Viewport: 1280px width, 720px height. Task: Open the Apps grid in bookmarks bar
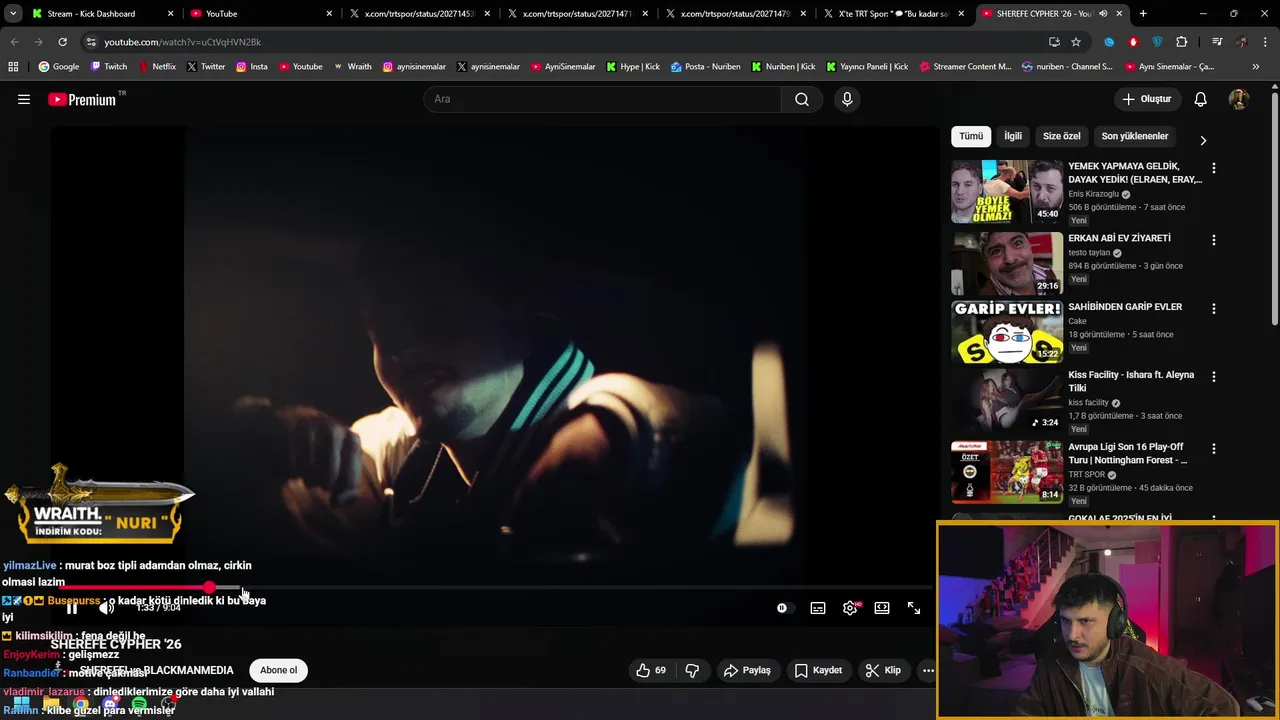point(13,67)
